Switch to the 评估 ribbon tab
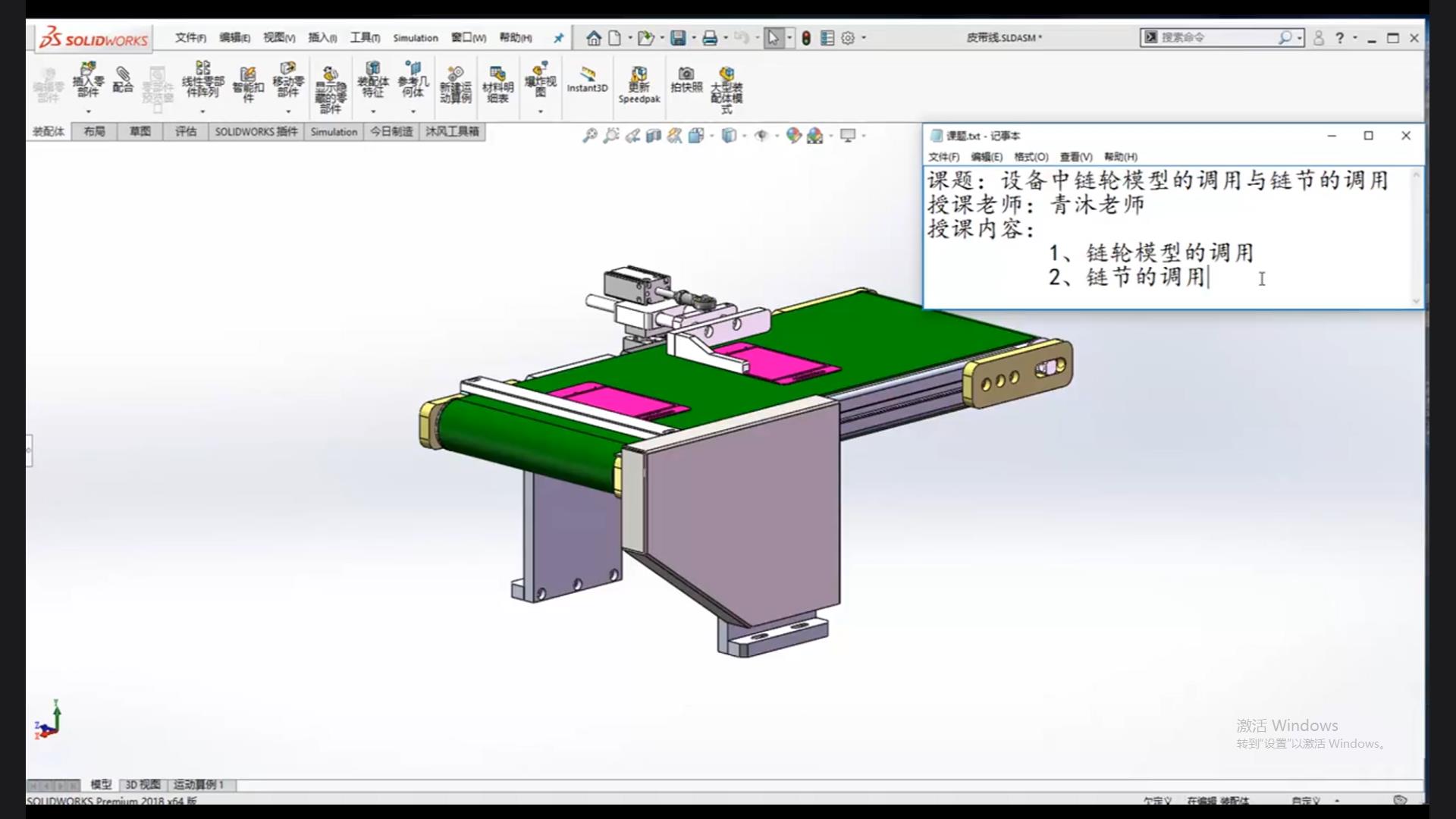This screenshot has height=819, width=1456. [x=186, y=132]
